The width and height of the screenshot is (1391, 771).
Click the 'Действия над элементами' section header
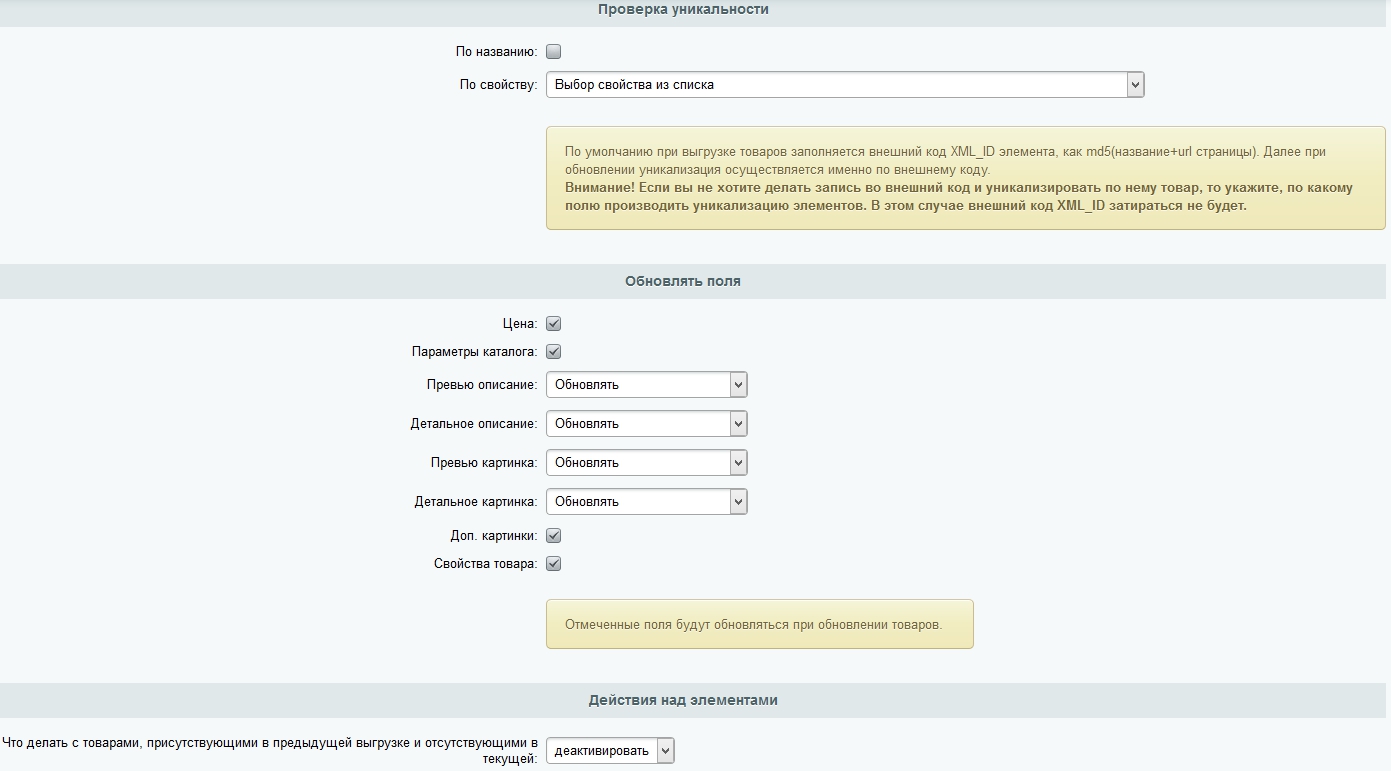click(x=683, y=700)
